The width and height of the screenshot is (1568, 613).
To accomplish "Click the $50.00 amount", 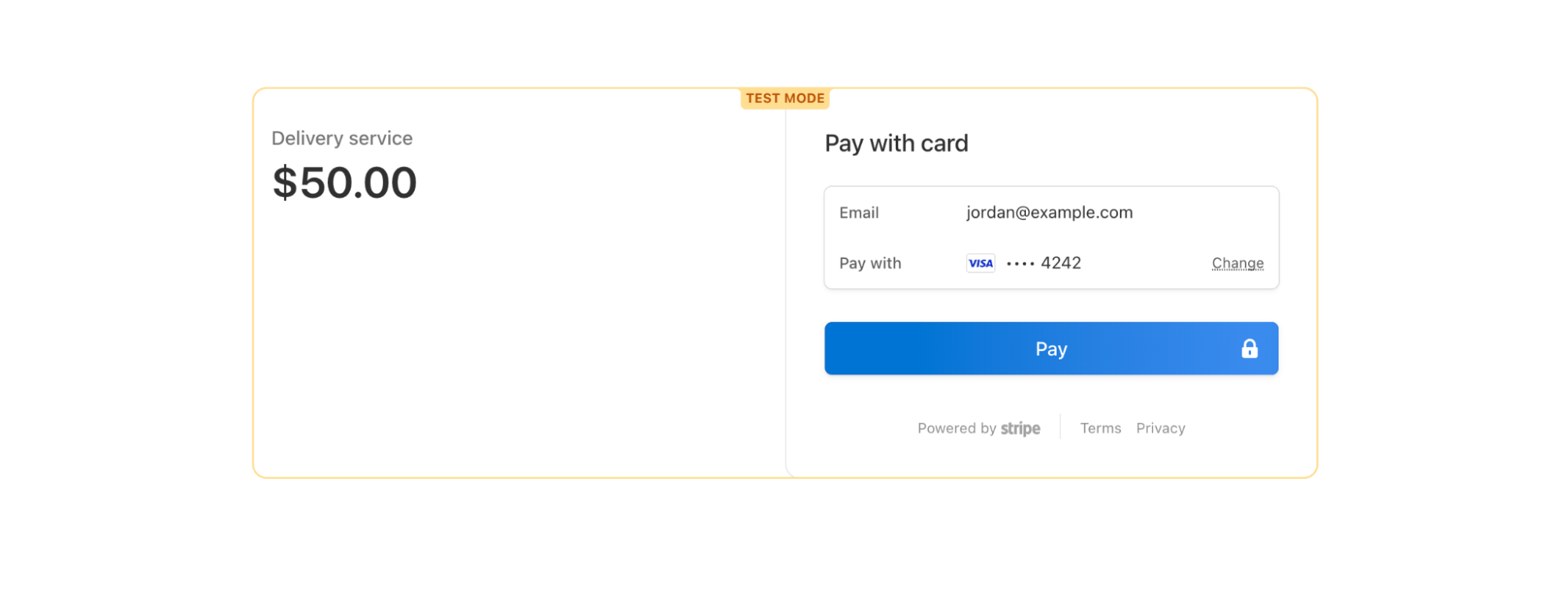I will 344,183.
